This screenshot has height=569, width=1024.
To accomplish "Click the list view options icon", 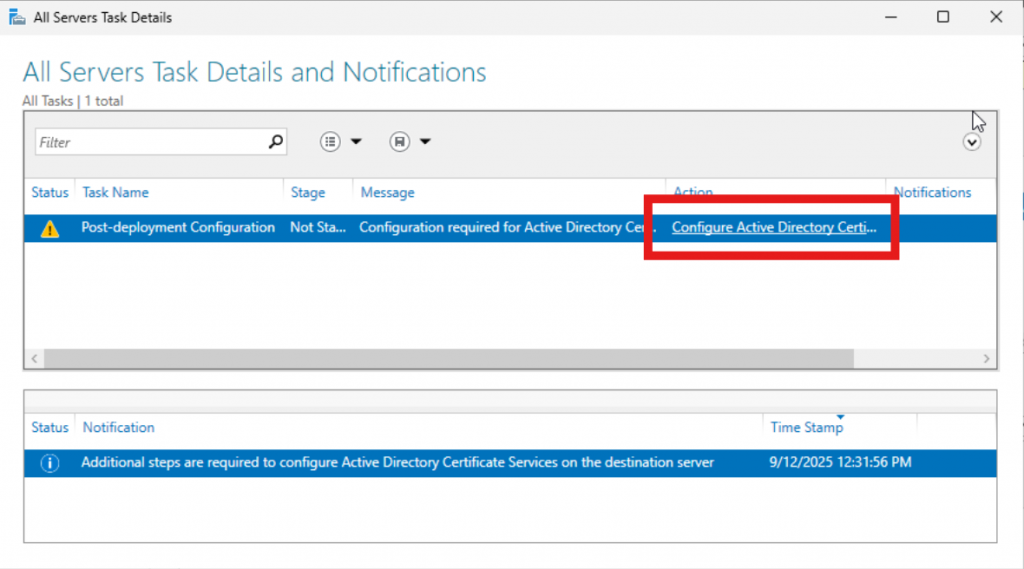I will (330, 142).
